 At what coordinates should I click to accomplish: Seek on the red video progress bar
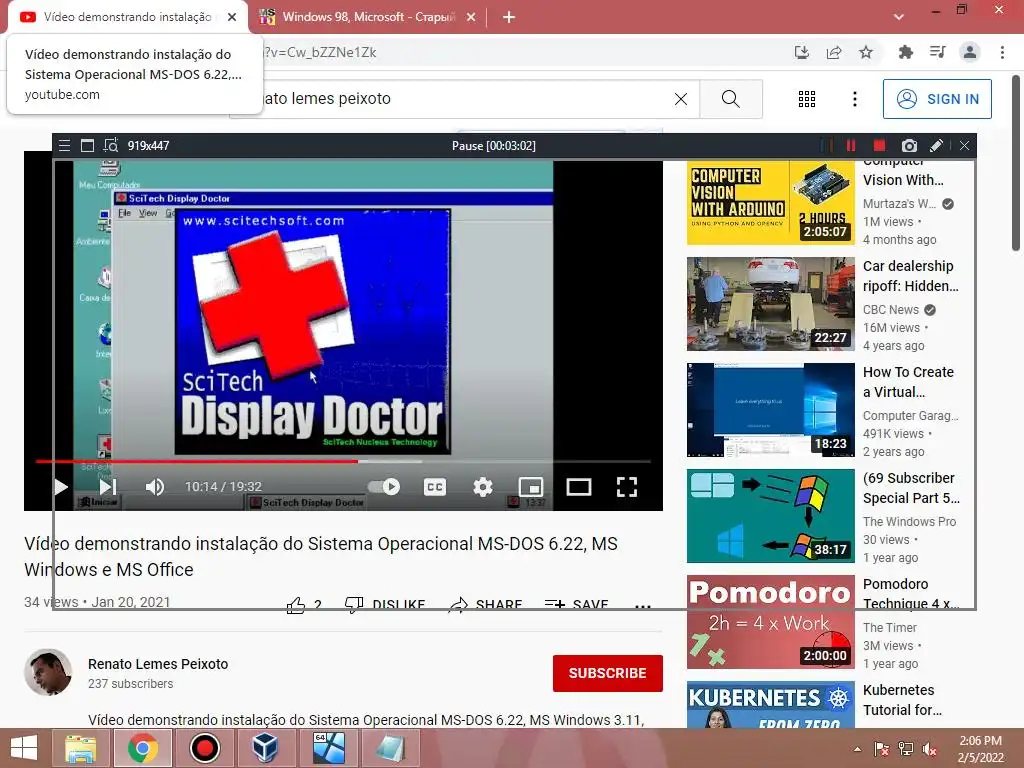(343, 461)
